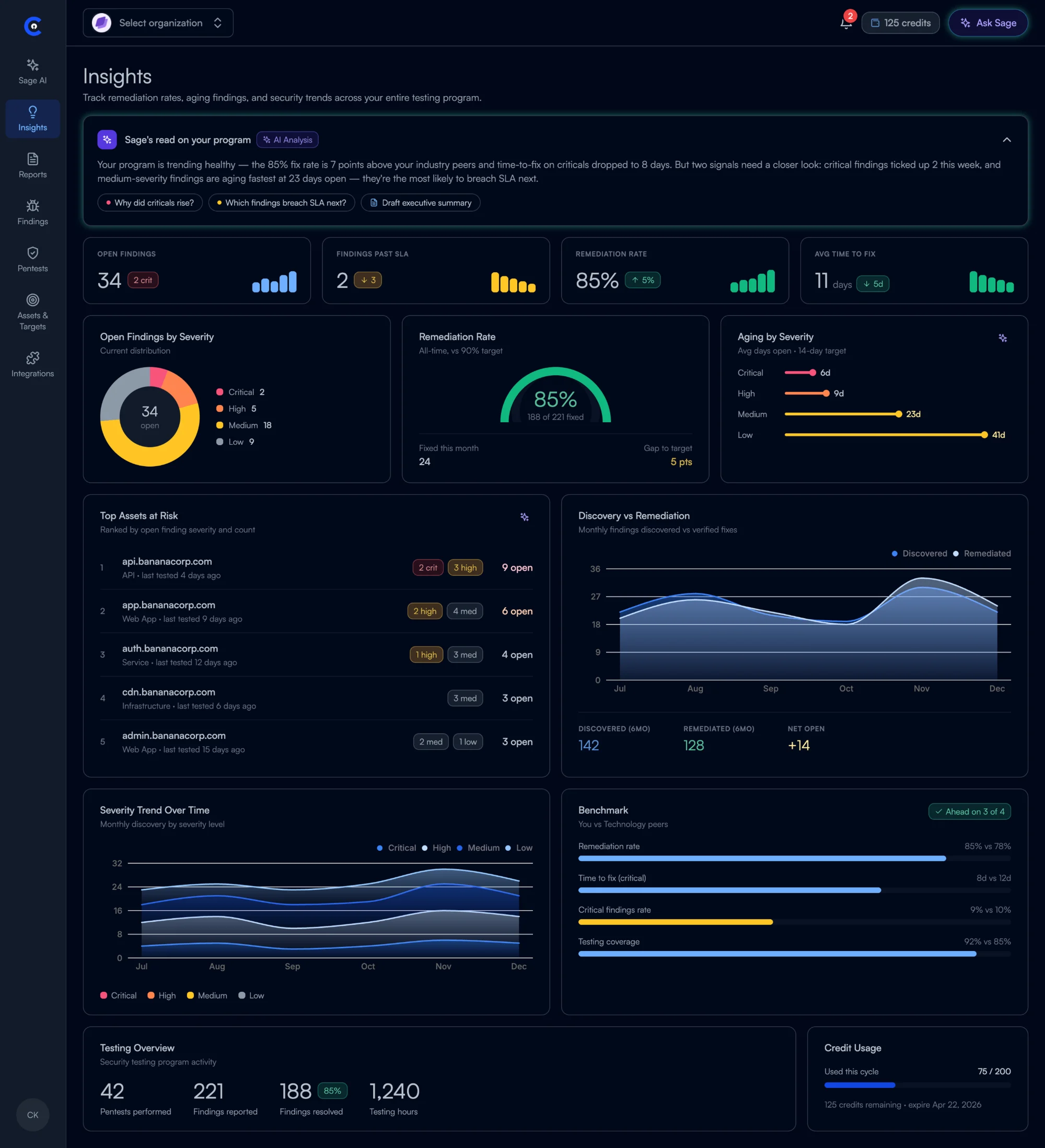Click the 'Ahead on 3 of 4' badge
The height and width of the screenshot is (1148, 1045).
coord(969,811)
